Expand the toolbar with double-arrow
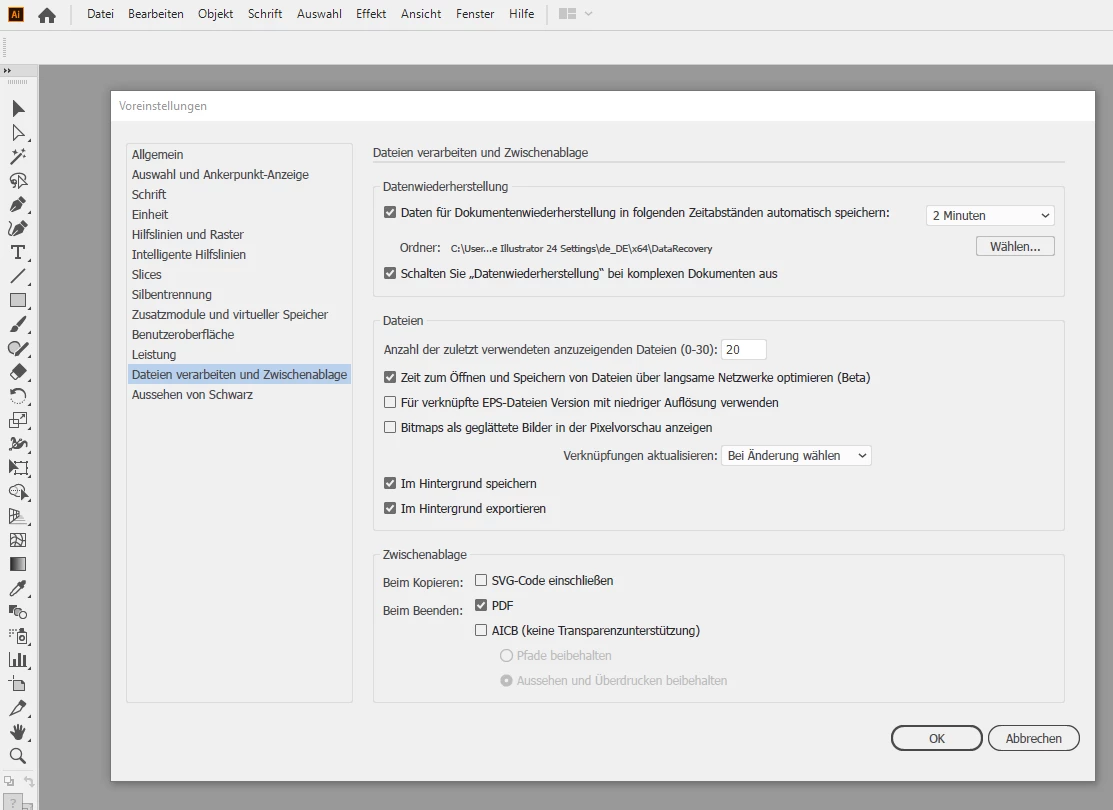 click(x=7, y=70)
